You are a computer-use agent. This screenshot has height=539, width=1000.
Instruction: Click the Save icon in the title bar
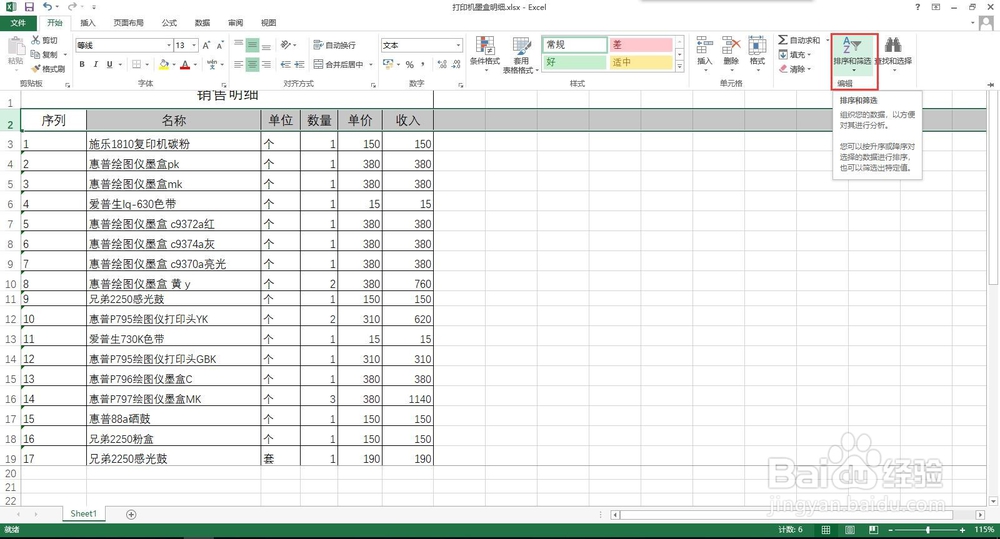coord(29,7)
